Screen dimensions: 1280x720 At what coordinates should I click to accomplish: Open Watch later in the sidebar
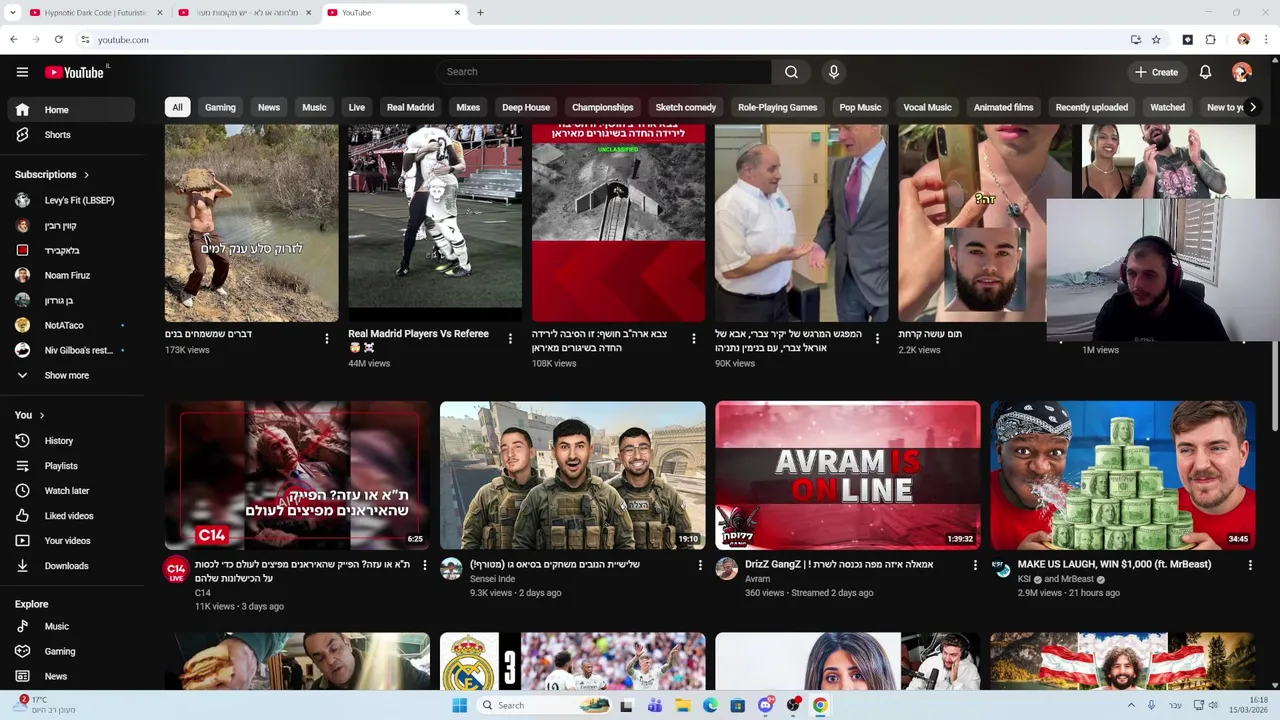[71, 491]
